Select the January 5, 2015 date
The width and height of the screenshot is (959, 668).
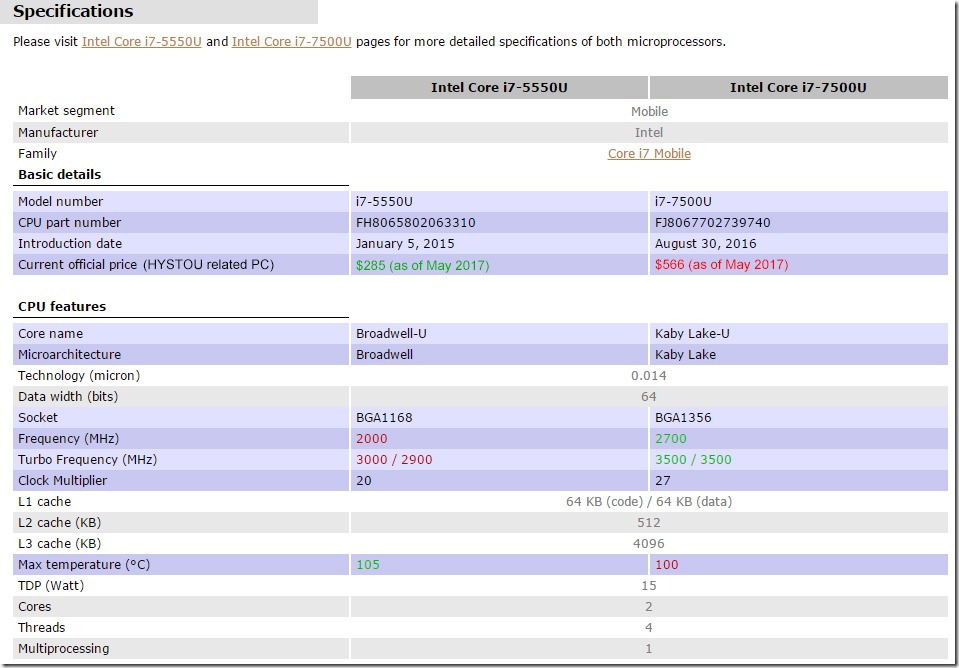pos(405,243)
